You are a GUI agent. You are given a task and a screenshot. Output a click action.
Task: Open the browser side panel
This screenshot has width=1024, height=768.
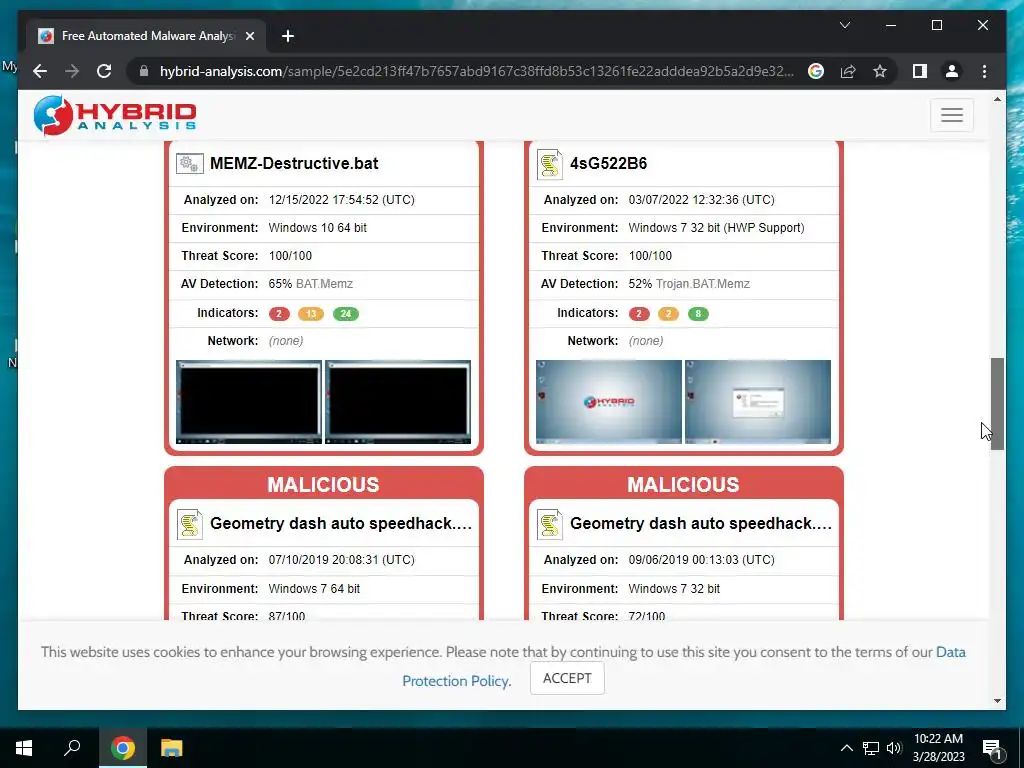[x=920, y=71]
